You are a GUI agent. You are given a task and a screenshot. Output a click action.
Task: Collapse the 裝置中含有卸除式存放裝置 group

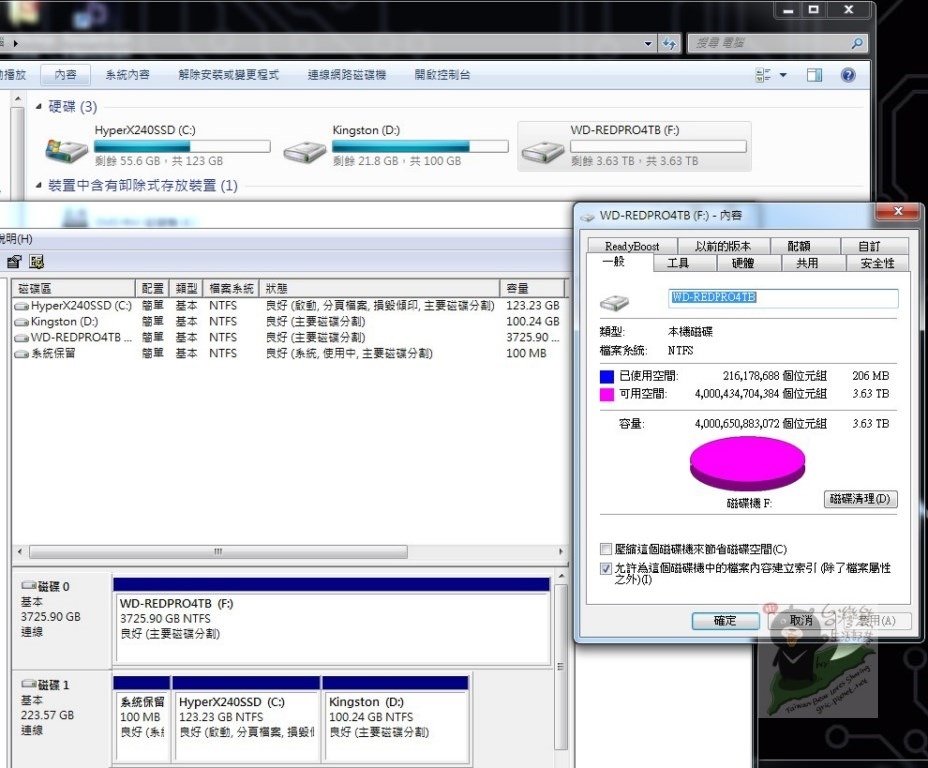click(x=38, y=186)
